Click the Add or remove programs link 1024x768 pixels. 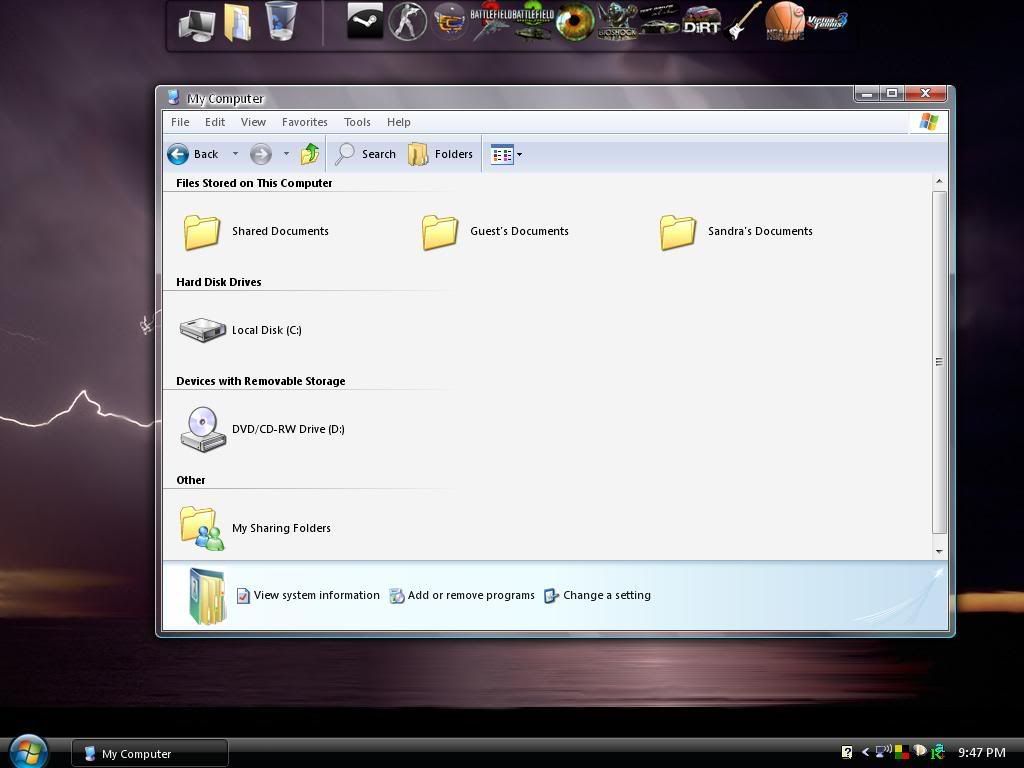point(470,595)
